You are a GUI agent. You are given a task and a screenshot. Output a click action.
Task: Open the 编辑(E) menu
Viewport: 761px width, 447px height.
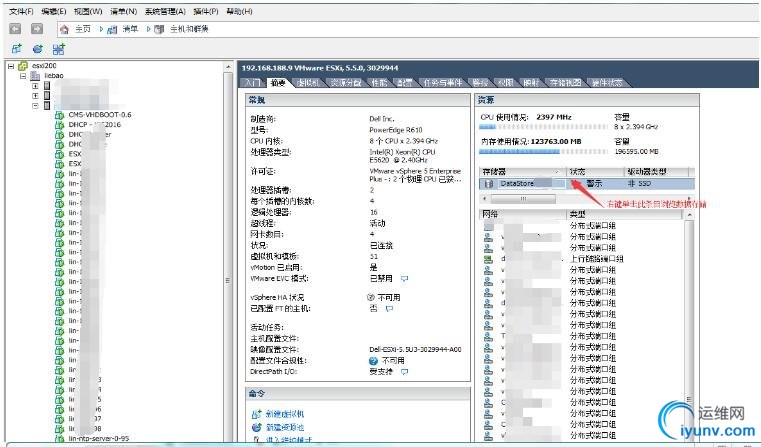pyautogui.click(x=54, y=11)
